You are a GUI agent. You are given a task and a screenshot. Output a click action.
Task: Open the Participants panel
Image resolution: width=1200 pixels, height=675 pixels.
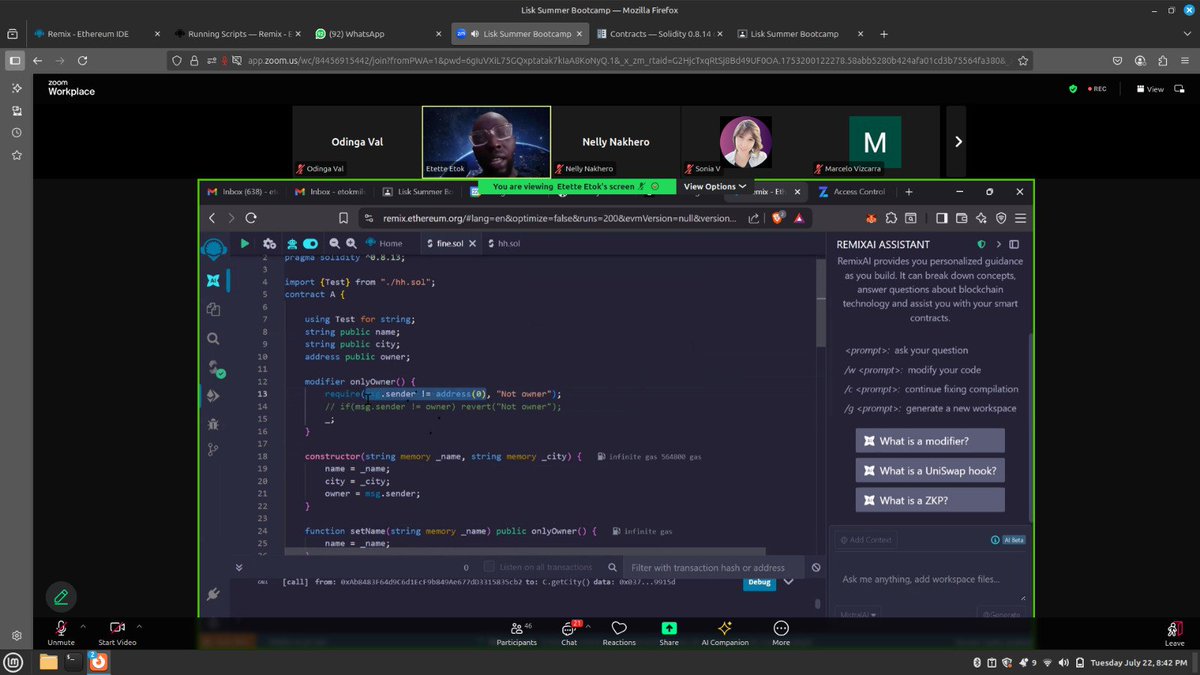coord(517,633)
